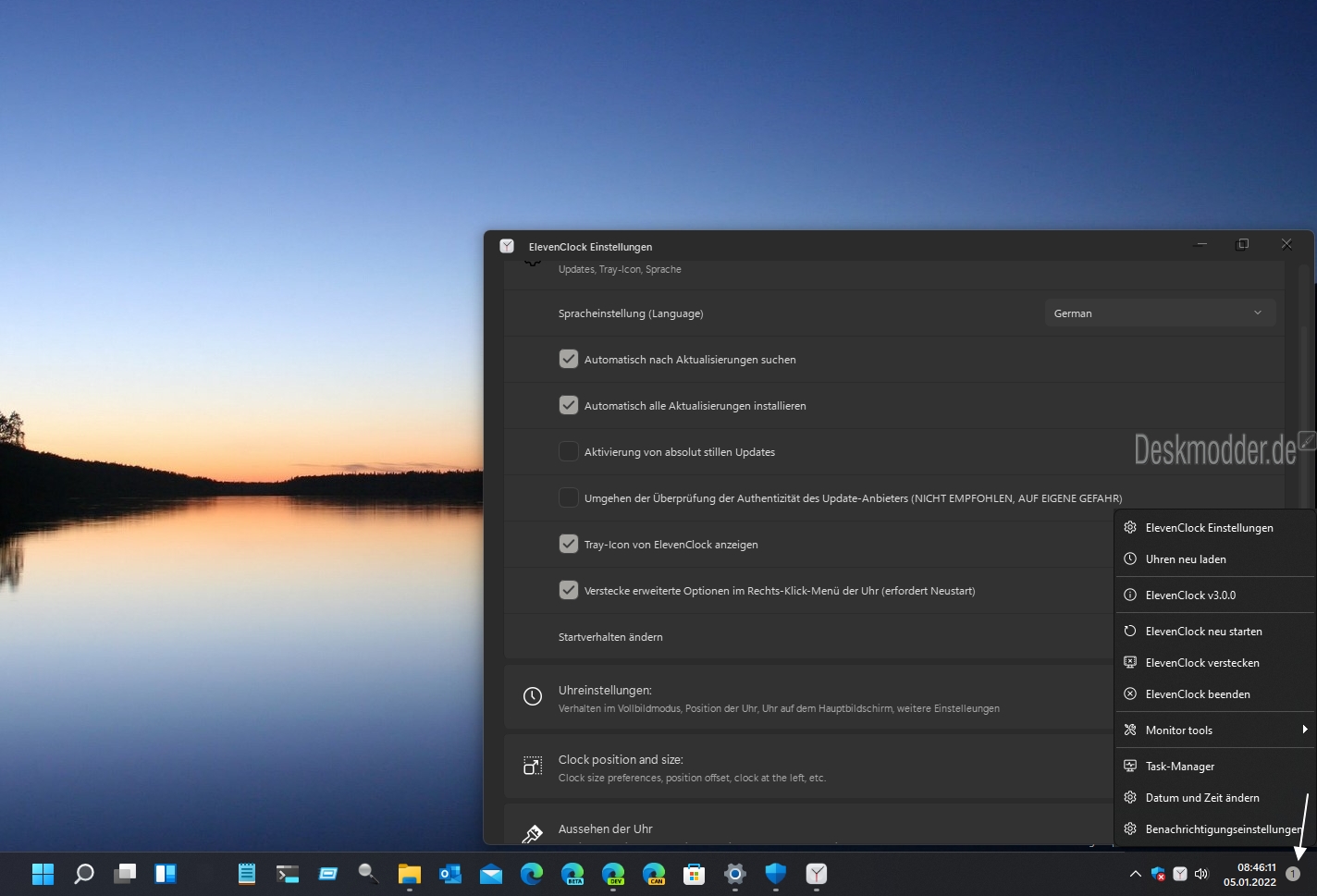Launch Windows Terminal from the taskbar
The height and width of the screenshot is (896, 1317).
(x=288, y=874)
